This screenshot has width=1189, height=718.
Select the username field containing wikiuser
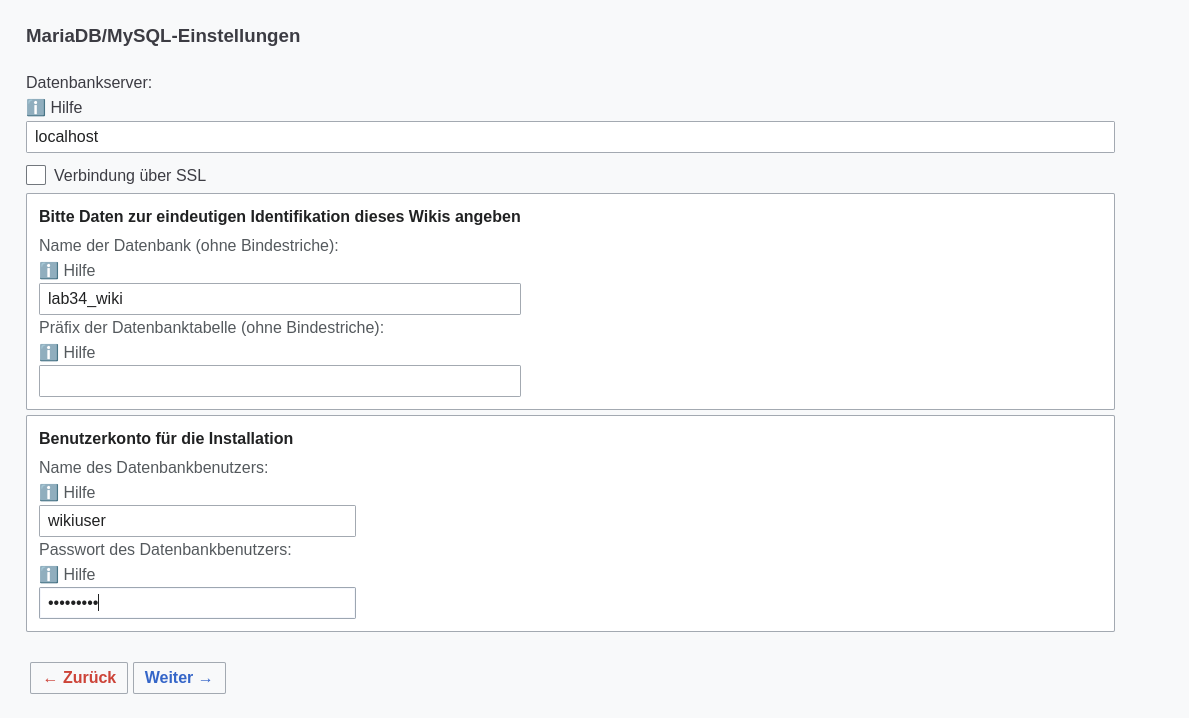pyautogui.click(x=197, y=521)
